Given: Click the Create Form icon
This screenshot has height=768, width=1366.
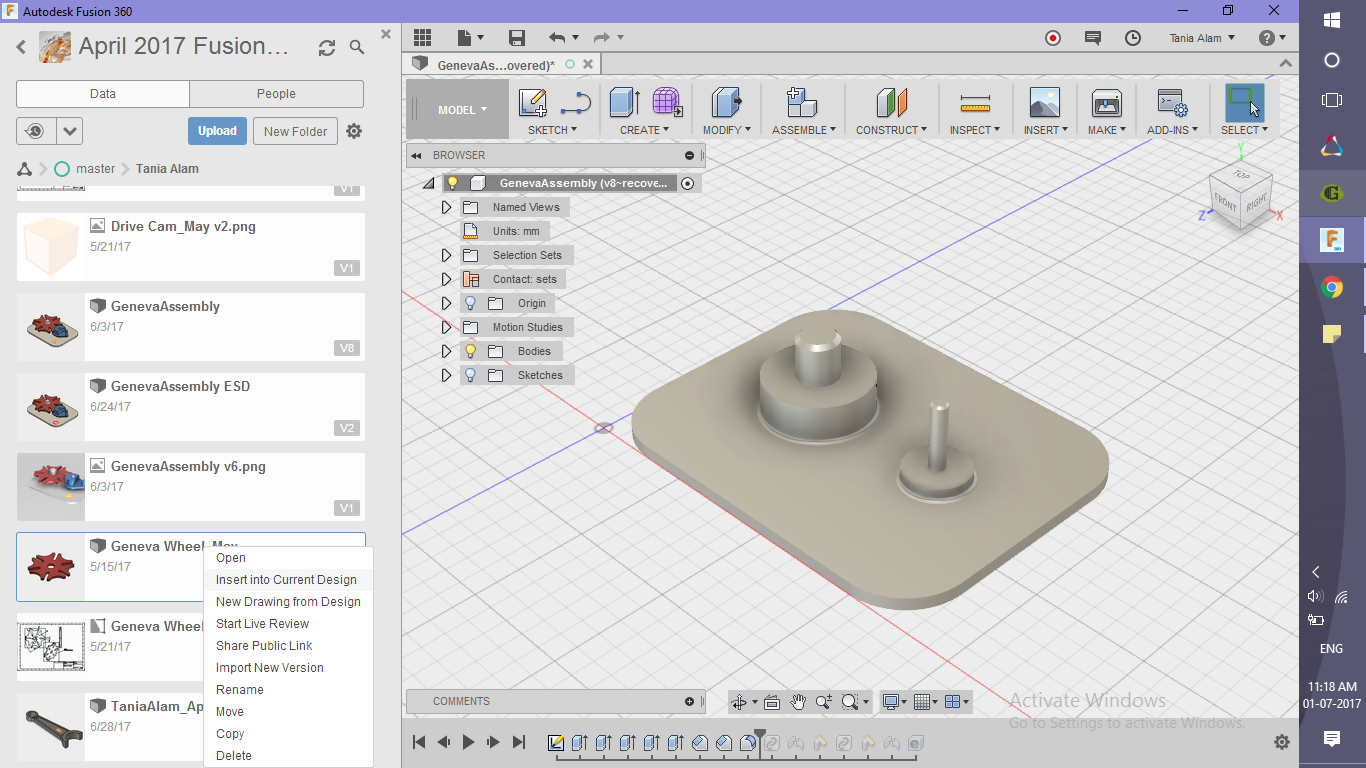Looking at the screenshot, I should coord(667,103).
